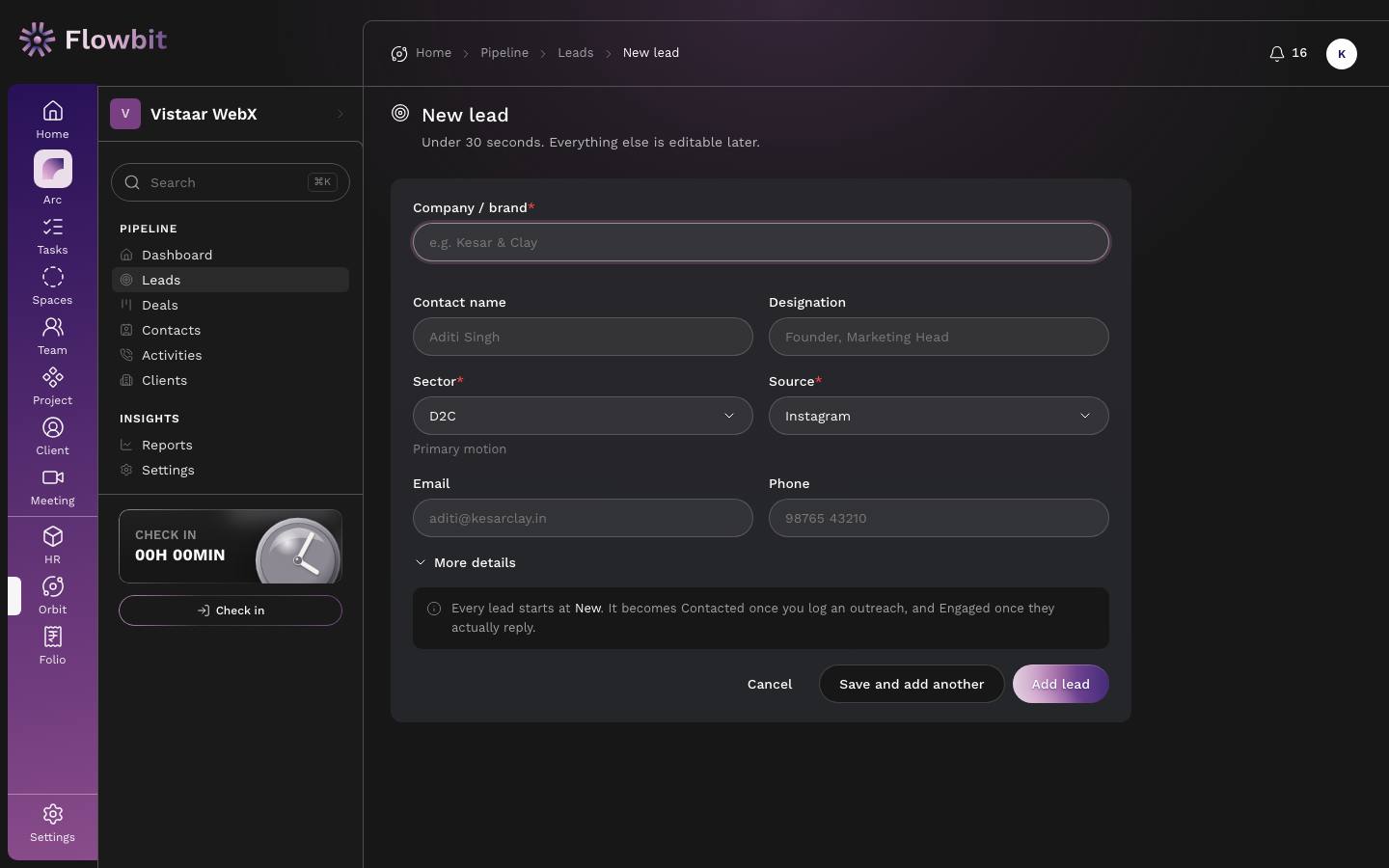Go to Leads breadcrumb link
Viewport: 1389px width, 868px height.
pos(576,53)
